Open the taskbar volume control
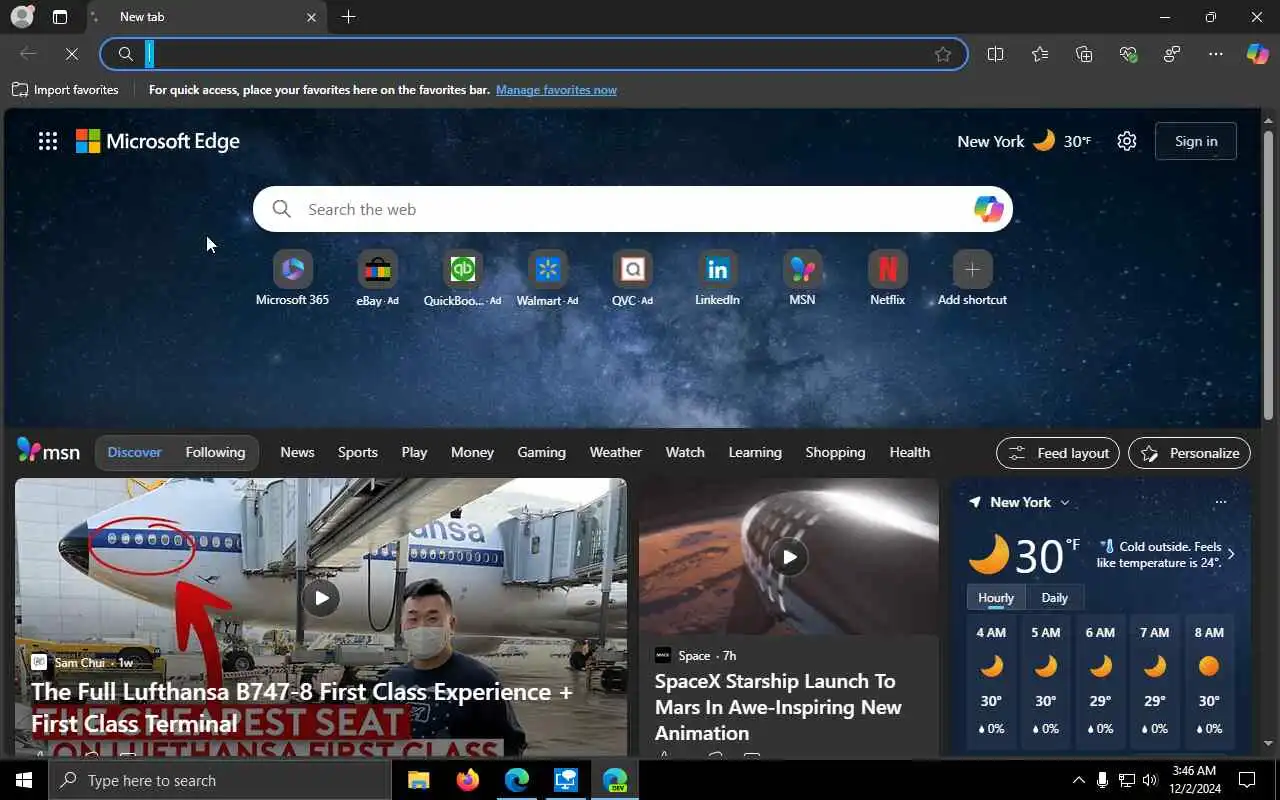The image size is (1280, 800). 1149,780
